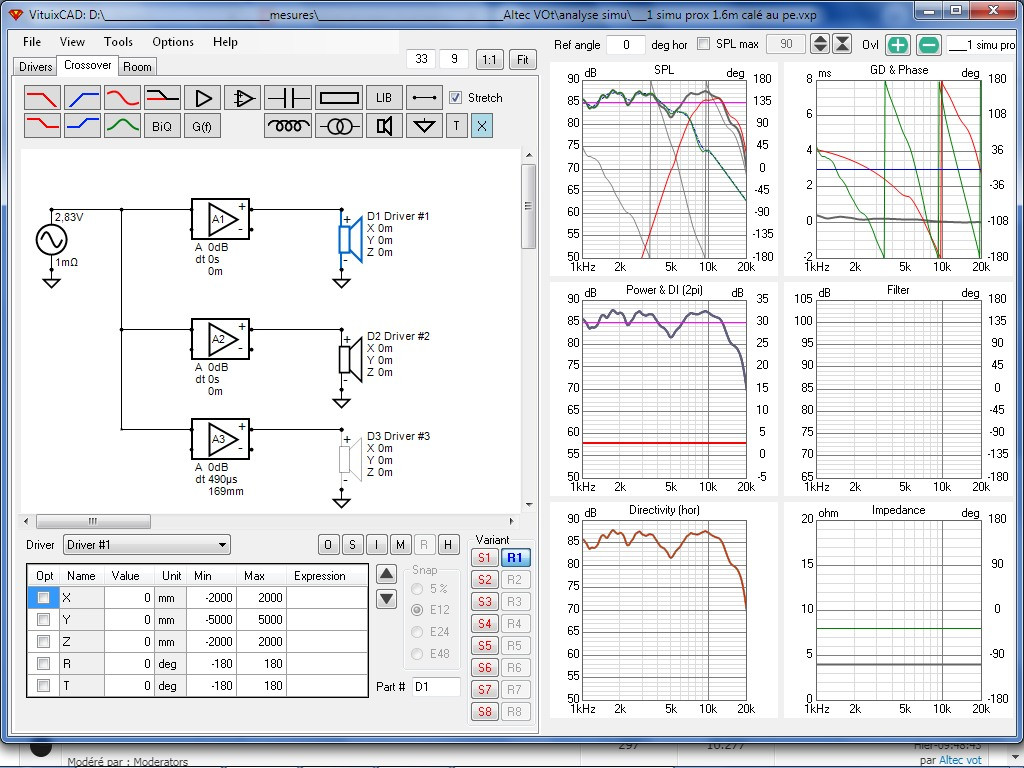Toggle the Stretch checkbox
Image resolution: width=1024 pixels, height=768 pixels.
455,98
